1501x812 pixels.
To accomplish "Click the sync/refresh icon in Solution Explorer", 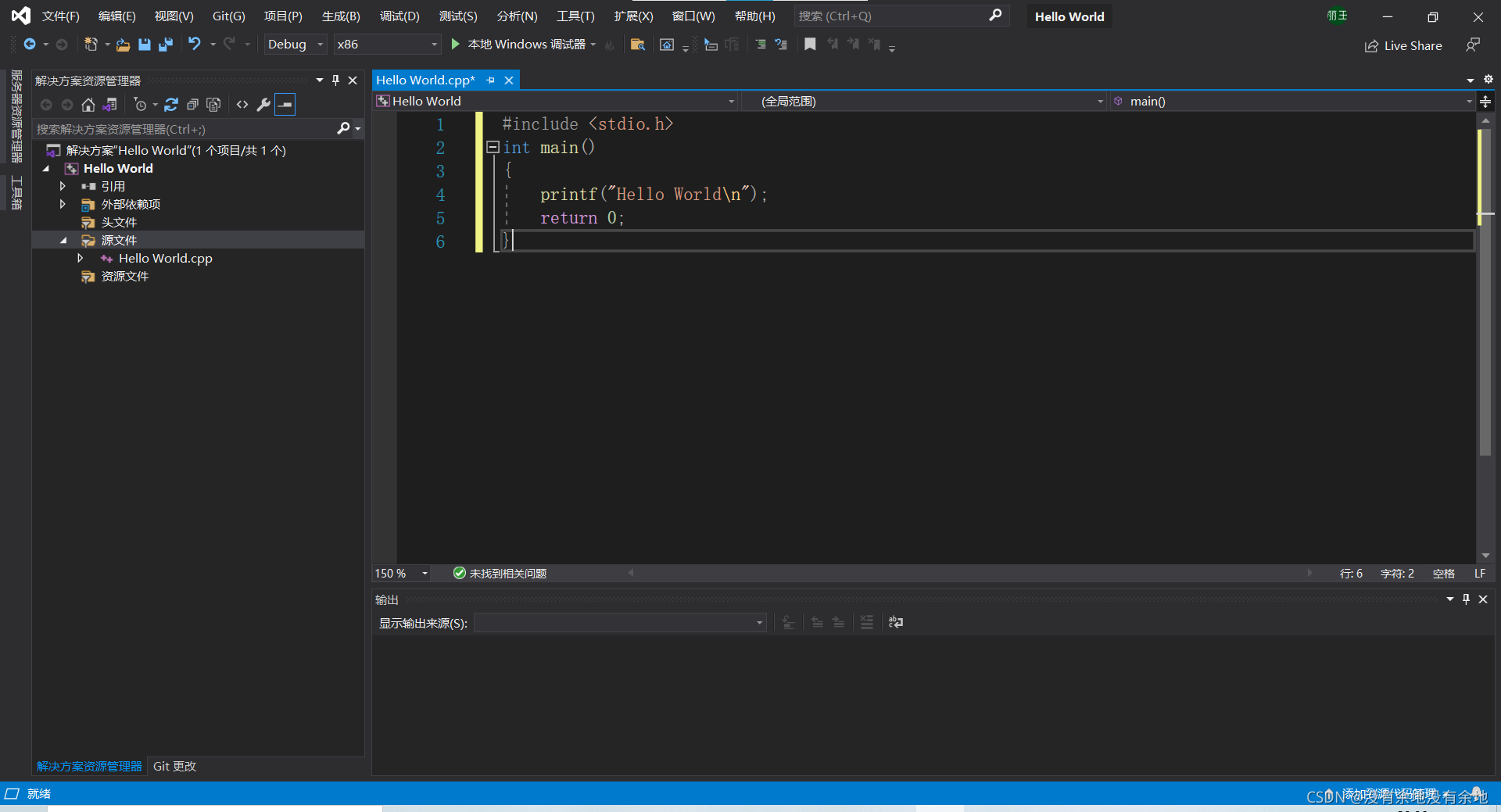I will [x=171, y=105].
